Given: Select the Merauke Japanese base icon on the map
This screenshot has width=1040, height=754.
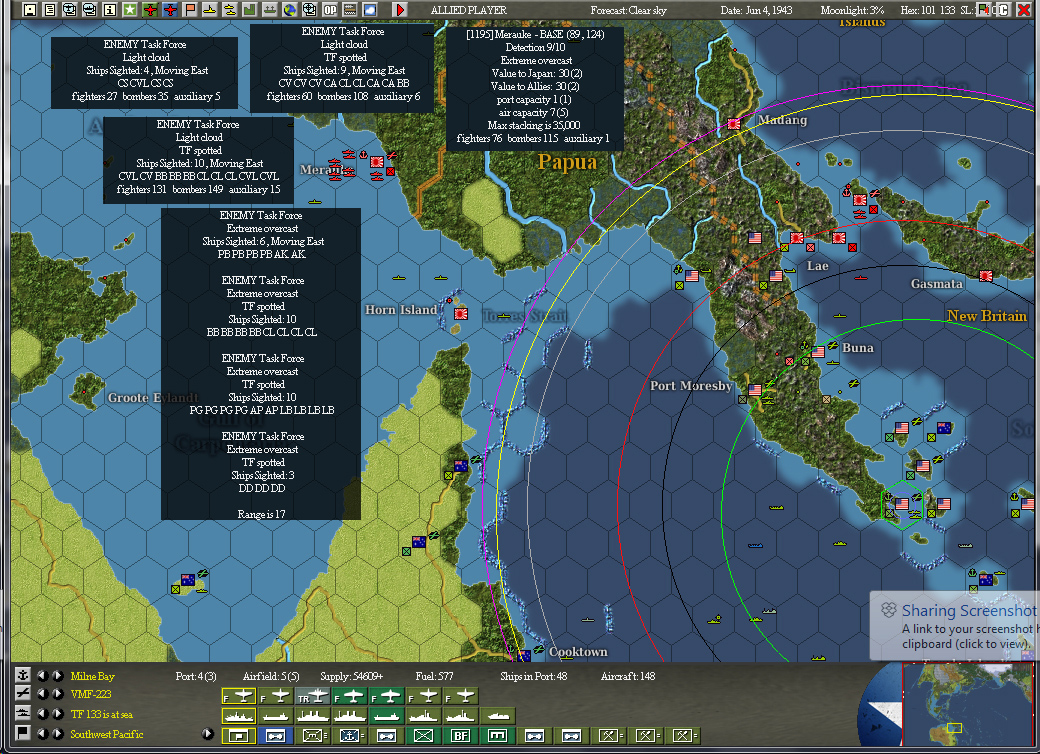Looking at the screenshot, I should click(x=377, y=161).
